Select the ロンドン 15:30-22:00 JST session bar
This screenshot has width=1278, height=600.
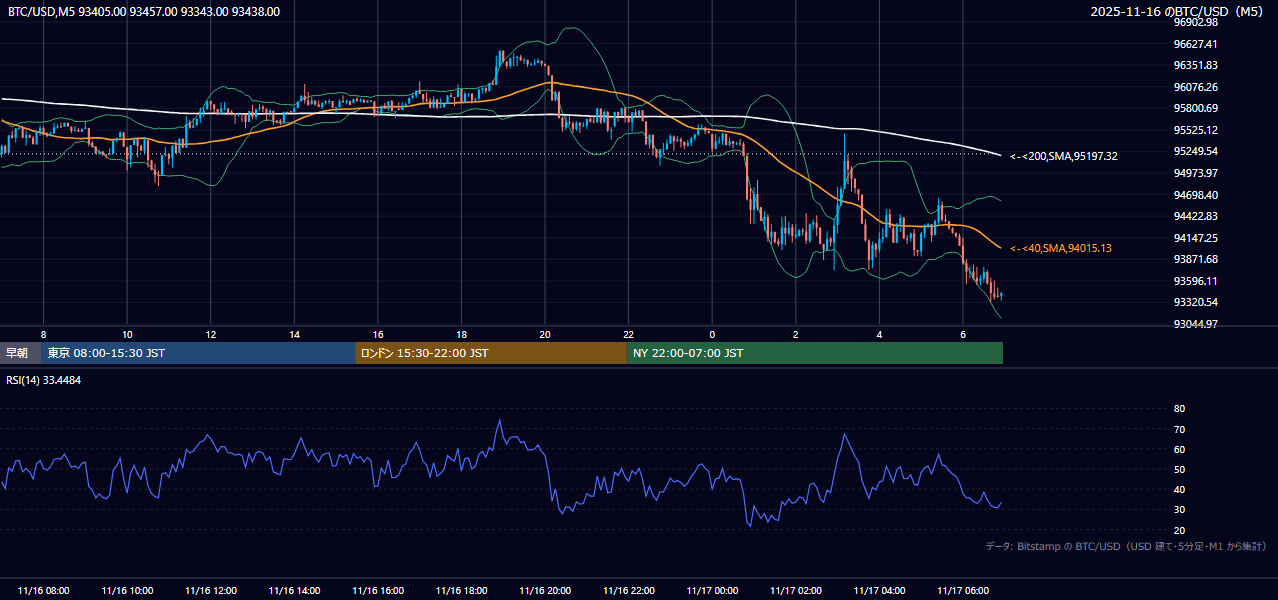(490, 353)
